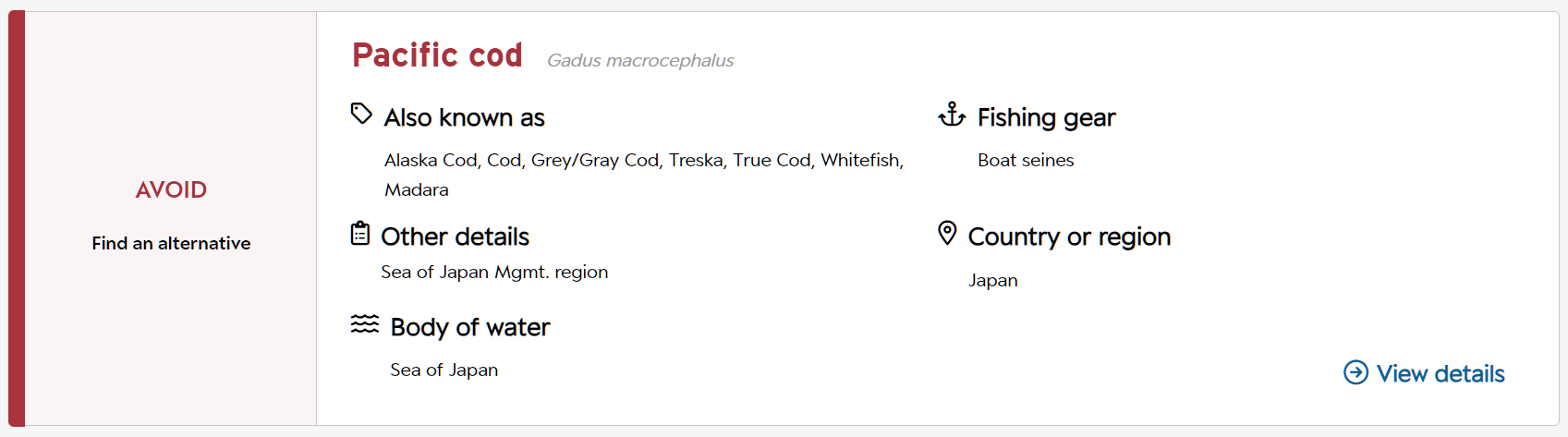Click the Country or region heading
This screenshot has height=437, width=1568.
pos(1069,237)
